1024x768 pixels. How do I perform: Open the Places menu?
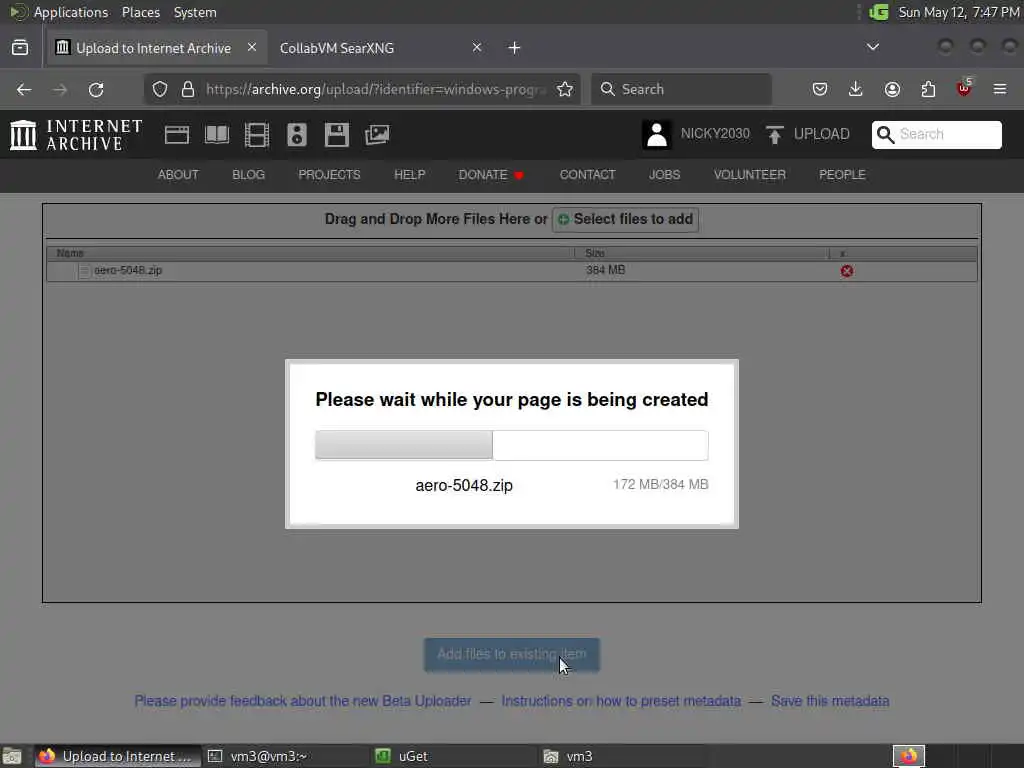141,12
